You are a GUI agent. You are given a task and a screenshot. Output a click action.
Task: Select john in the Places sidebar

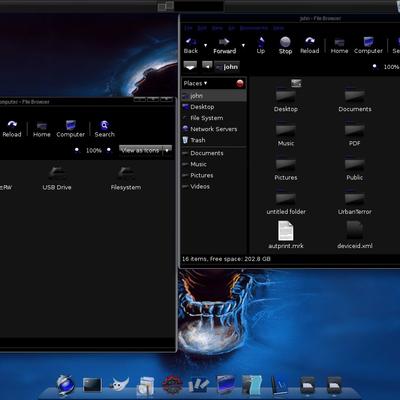point(214,96)
